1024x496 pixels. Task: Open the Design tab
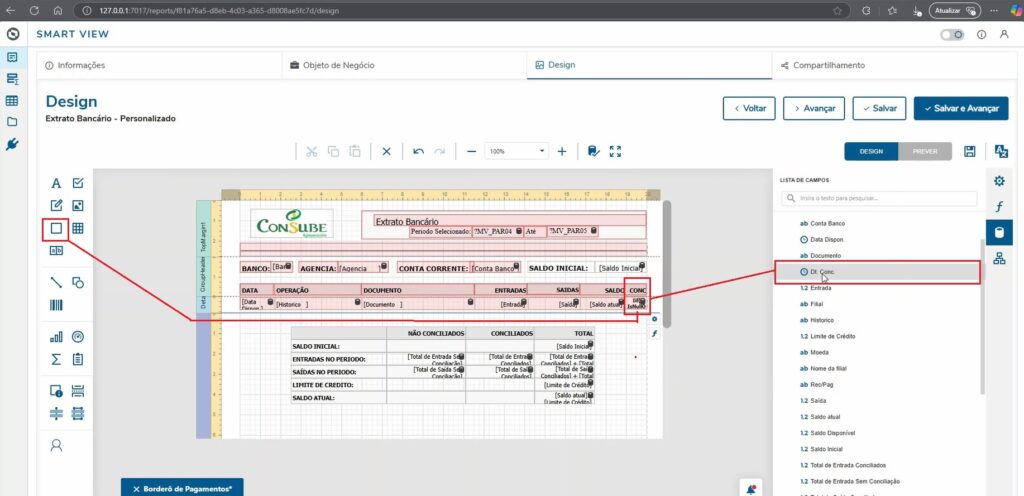pyautogui.click(x=649, y=65)
